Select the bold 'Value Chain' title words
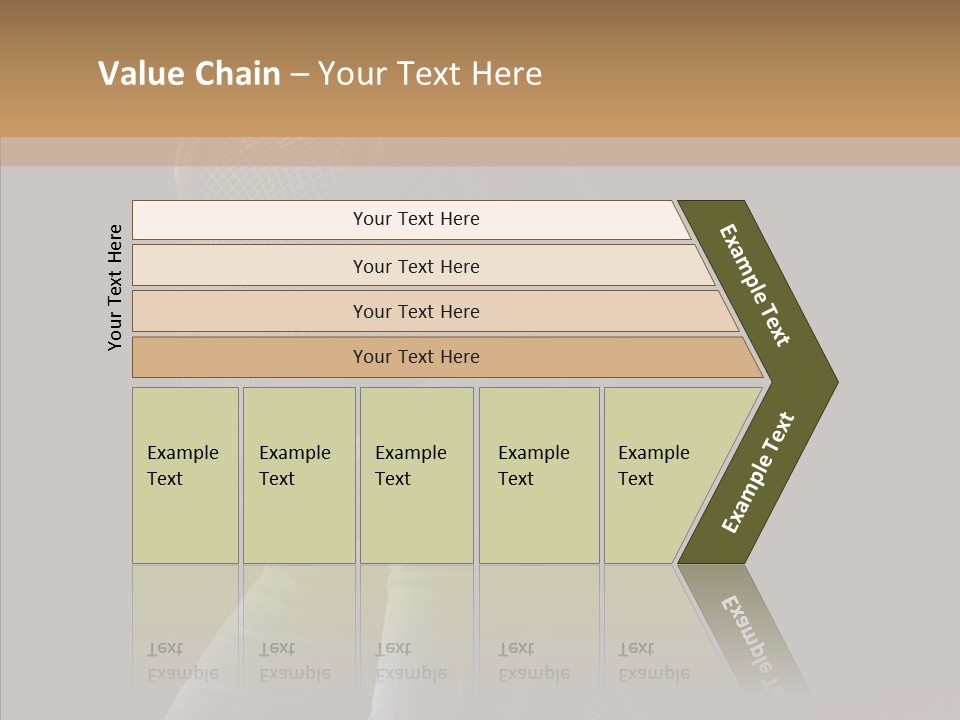960x720 pixels. [x=189, y=73]
